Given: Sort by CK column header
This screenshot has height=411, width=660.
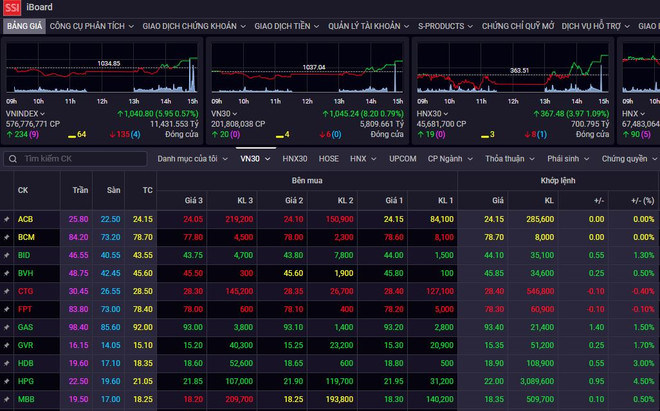Looking at the screenshot, I should (x=23, y=190).
